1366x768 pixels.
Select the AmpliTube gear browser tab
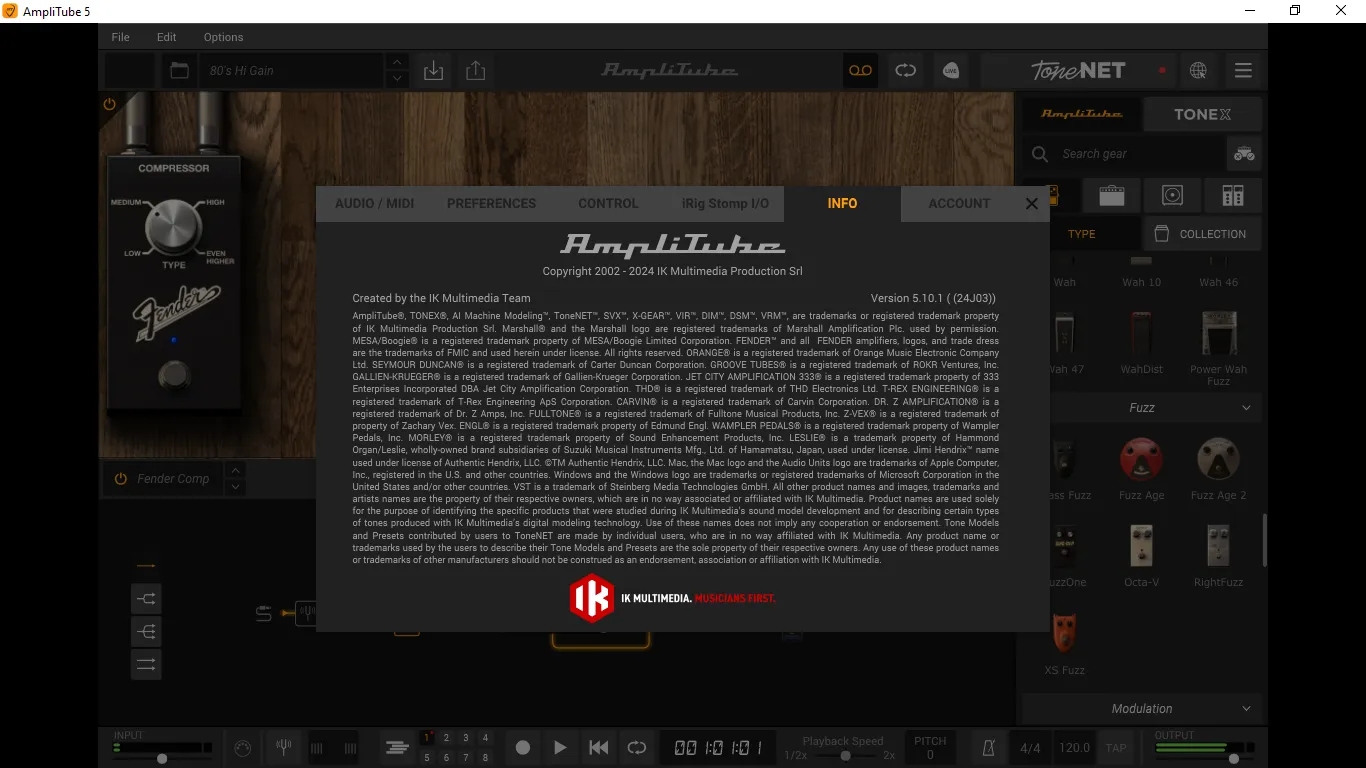1082,114
